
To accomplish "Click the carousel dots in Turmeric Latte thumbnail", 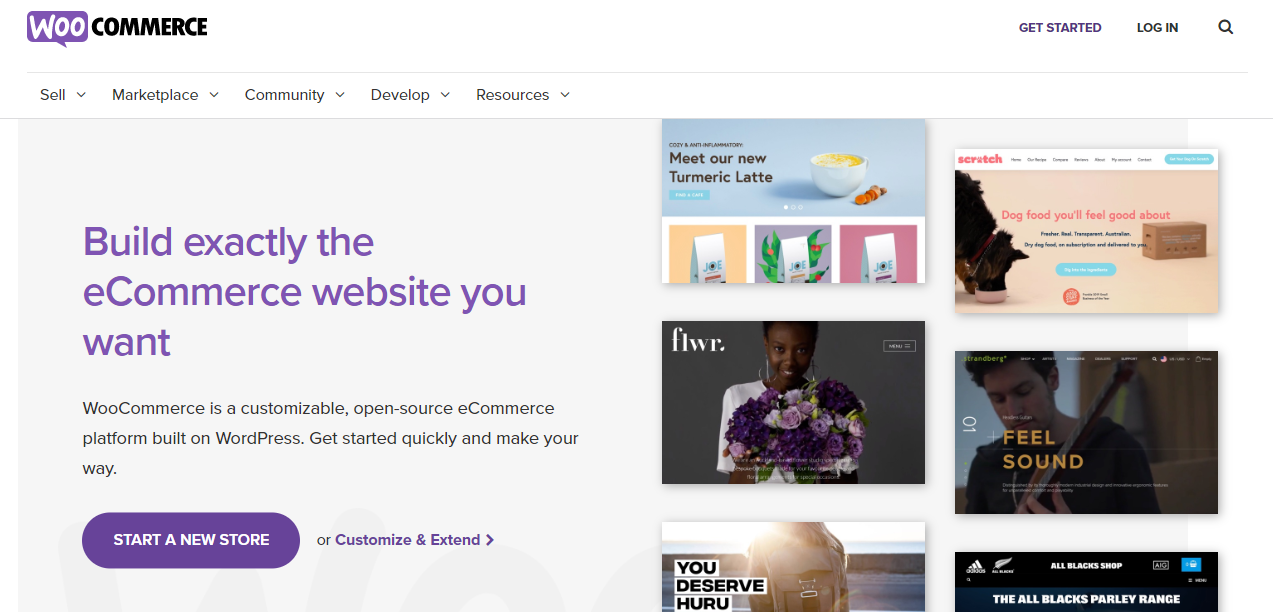I will coord(793,207).
